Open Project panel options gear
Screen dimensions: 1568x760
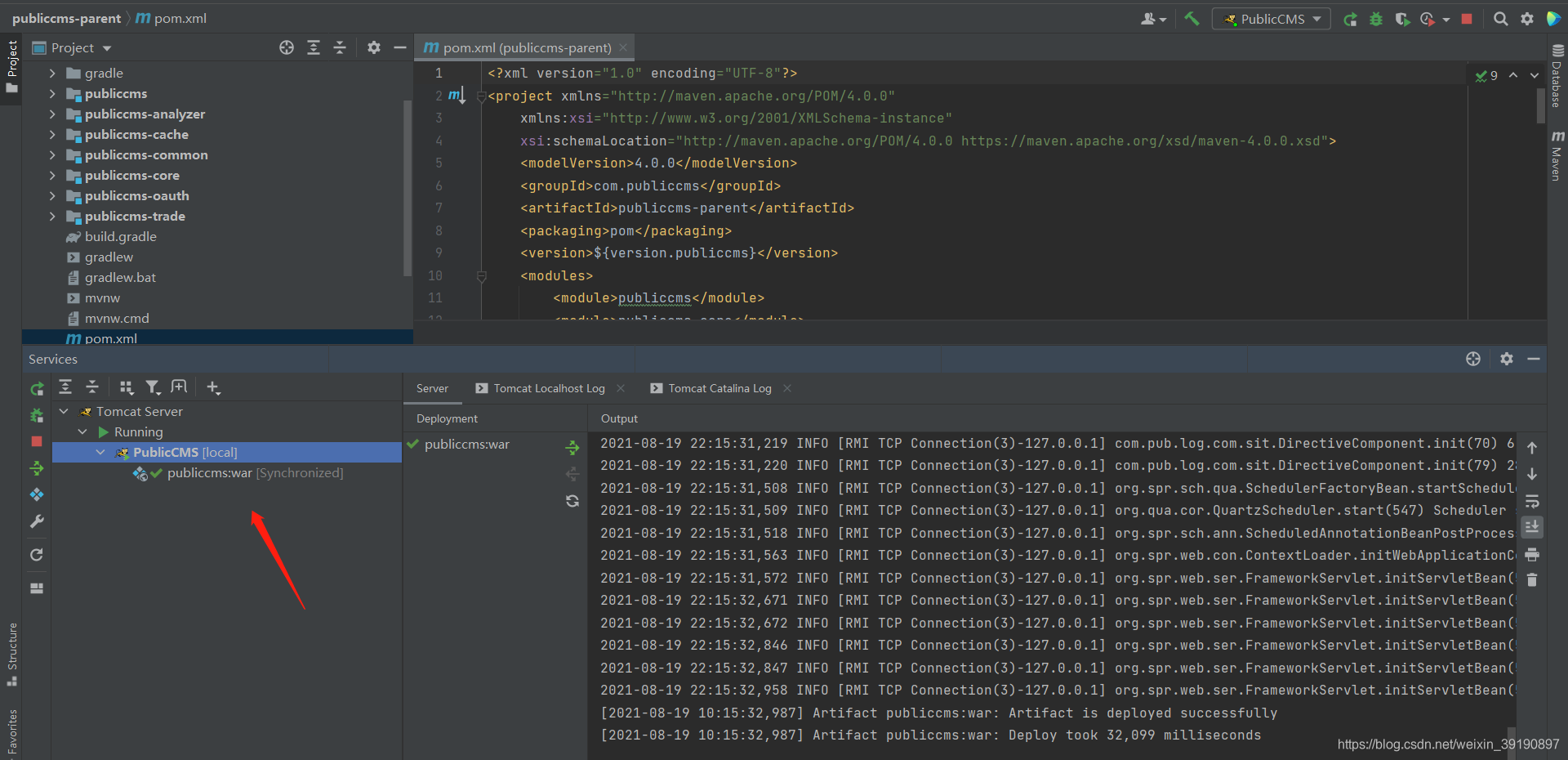(374, 47)
